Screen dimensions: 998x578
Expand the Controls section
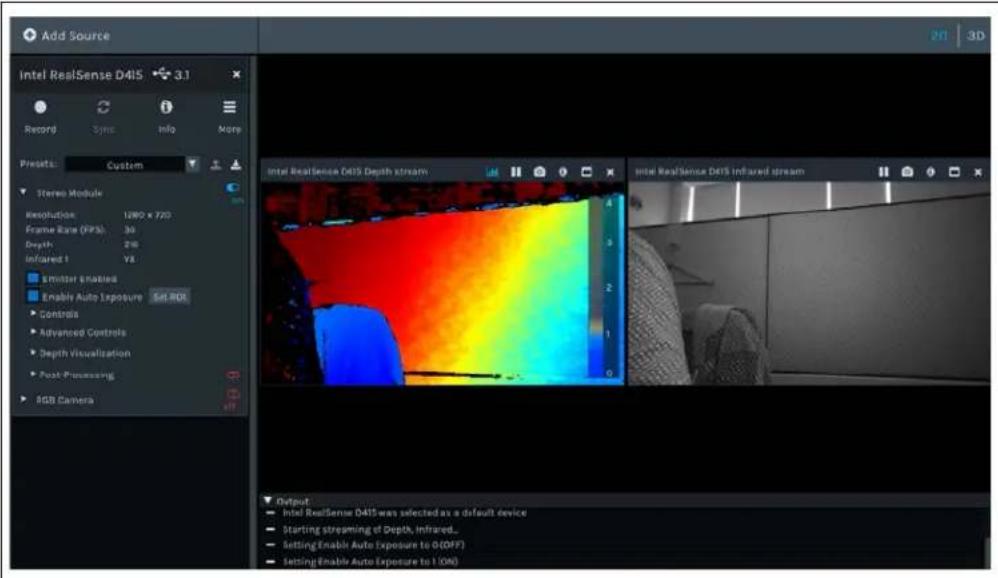[x=33, y=314]
